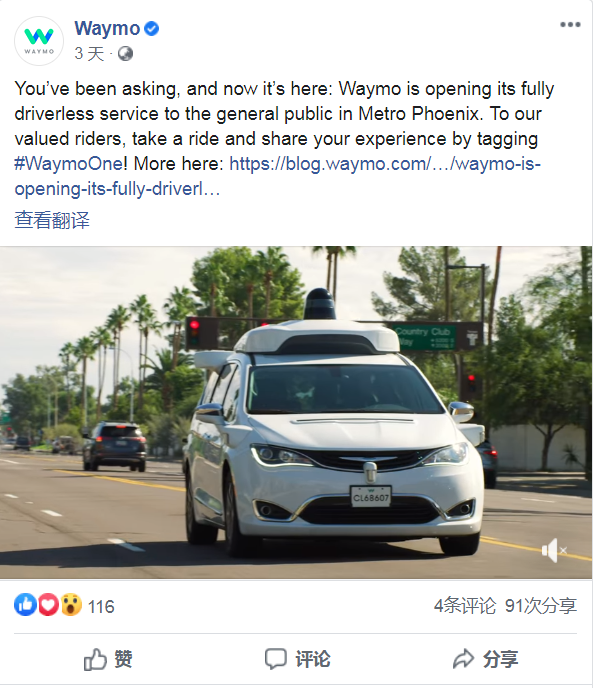Image resolution: width=595 pixels, height=688 pixels.
Task: View the 4条评论 comments count
Action: pos(465,606)
